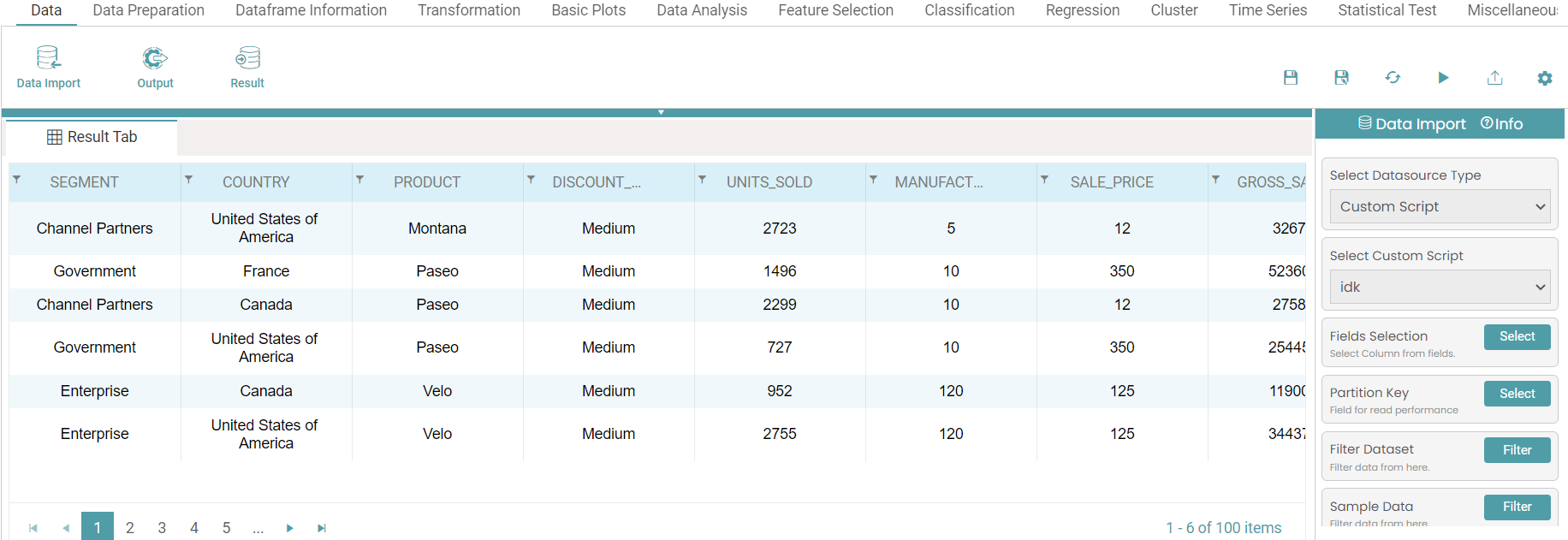This screenshot has height=540, width=1568.
Task: Open the Info link in panel header
Action: coord(1502,124)
